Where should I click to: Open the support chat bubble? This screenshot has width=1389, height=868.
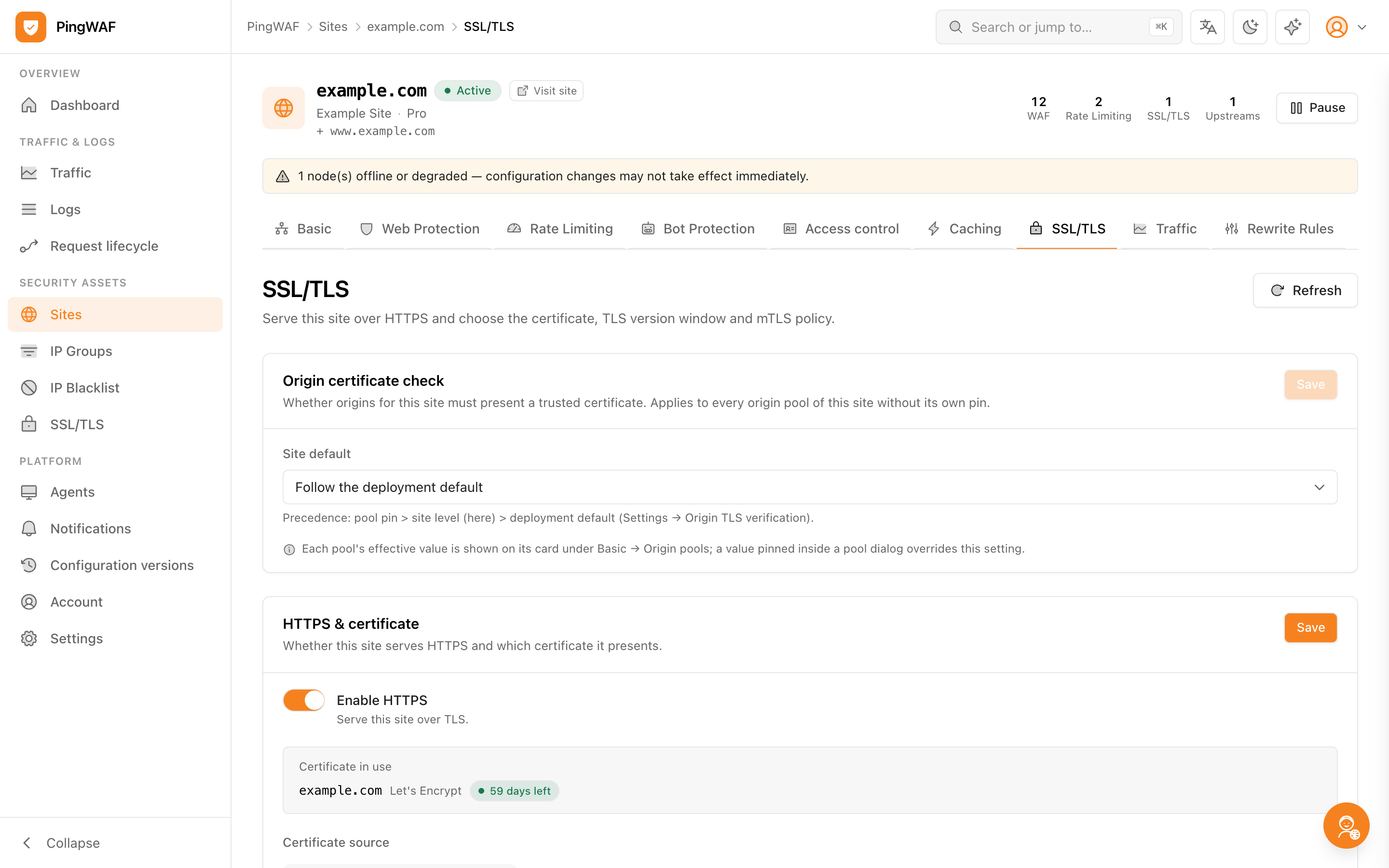1346,825
